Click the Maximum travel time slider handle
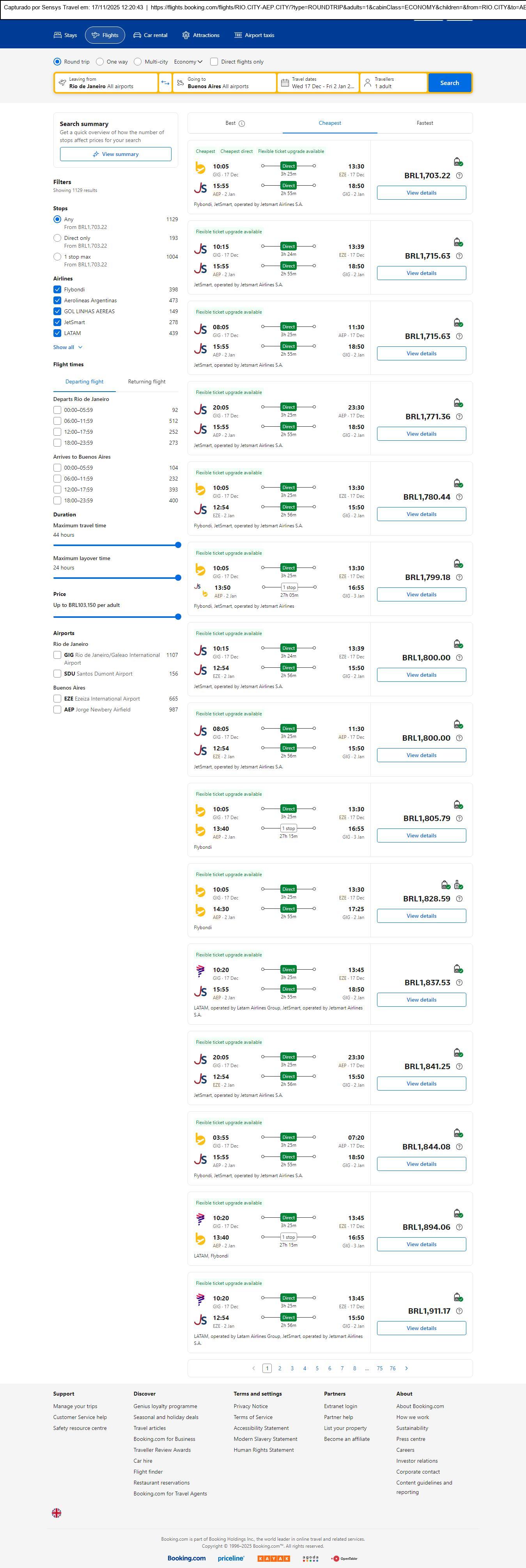This screenshot has height=1568, width=526. 178,545
